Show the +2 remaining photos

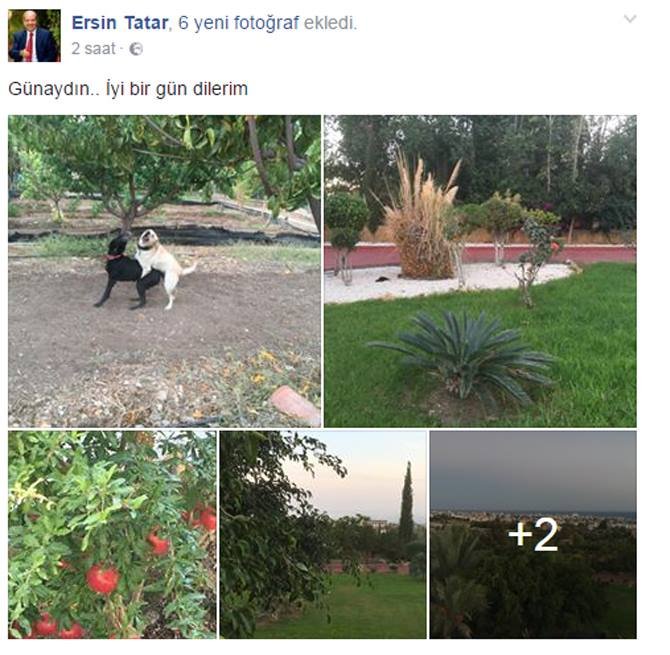click(x=533, y=535)
